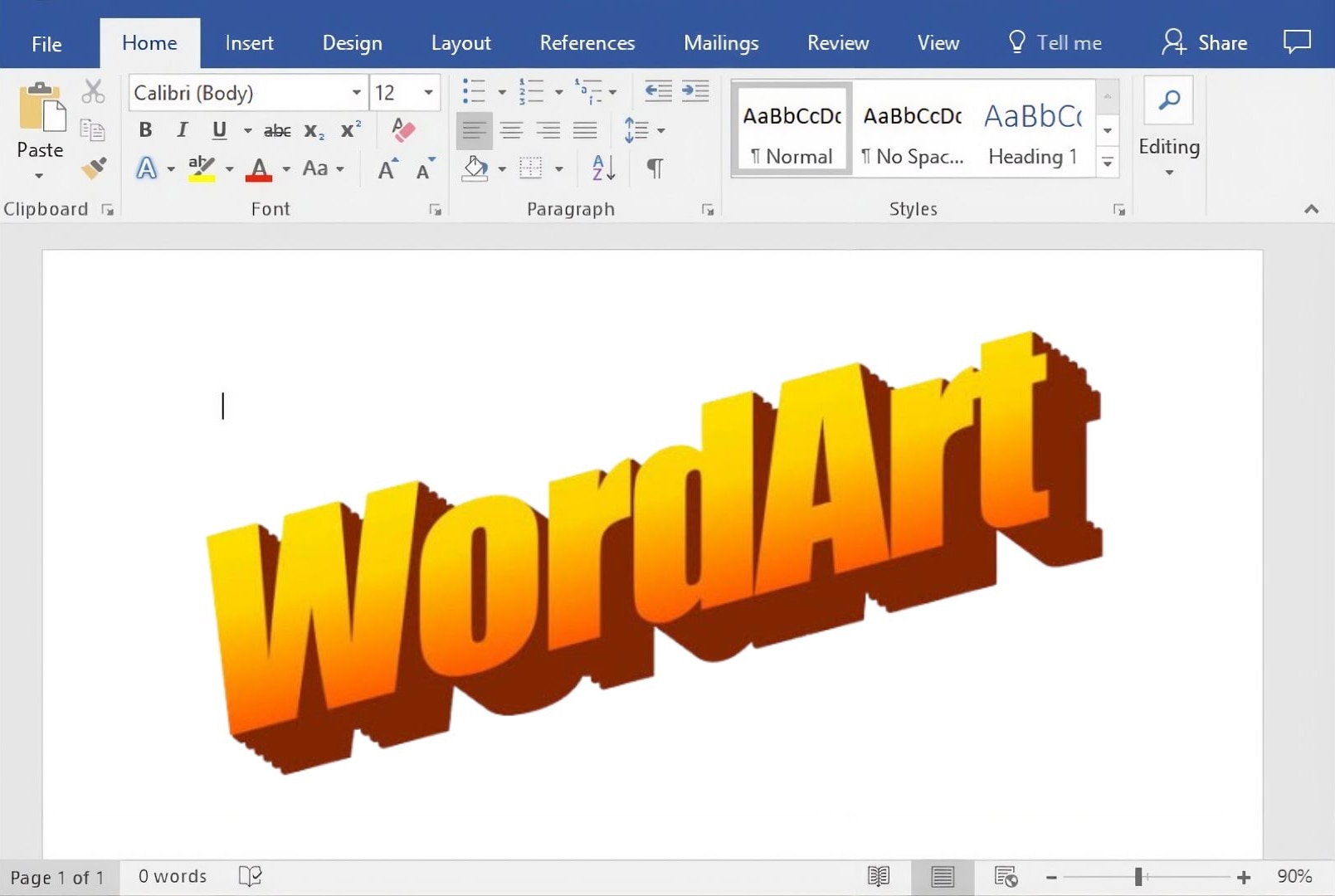Open the Change Case dropdown
This screenshot has height=896, width=1335.
323,168
